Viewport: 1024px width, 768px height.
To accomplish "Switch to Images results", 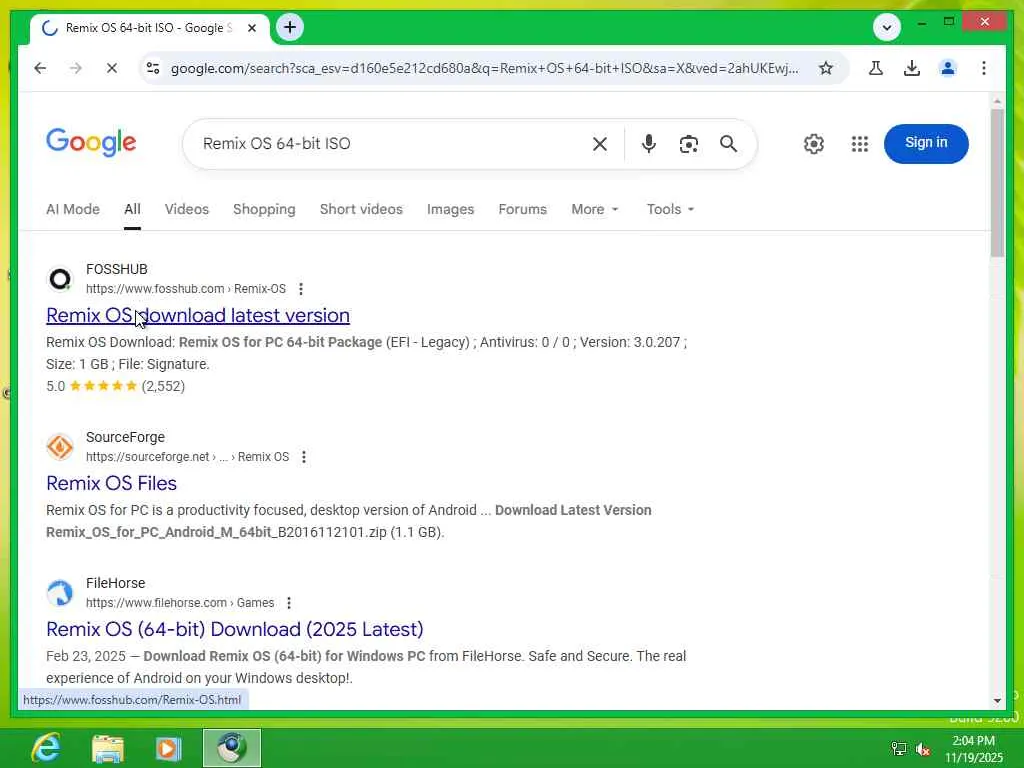I will pyautogui.click(x=451, y=209).
